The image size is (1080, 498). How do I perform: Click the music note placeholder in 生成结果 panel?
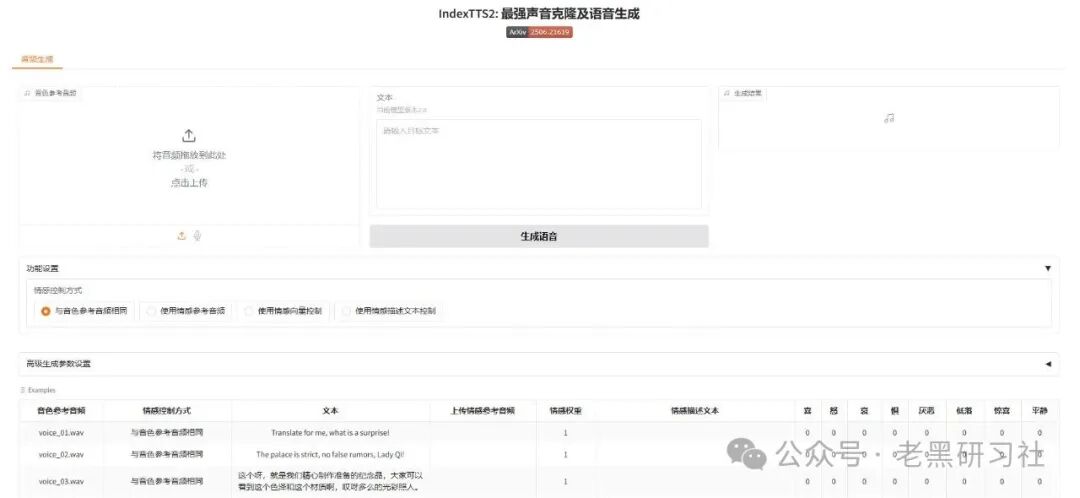[889, 118]
